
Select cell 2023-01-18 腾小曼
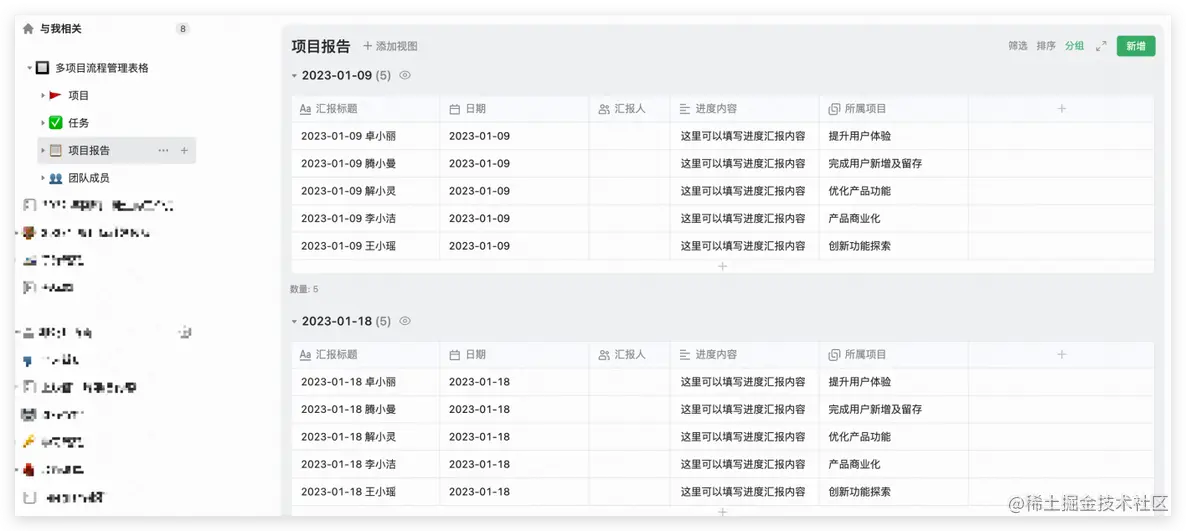(365, 409)
